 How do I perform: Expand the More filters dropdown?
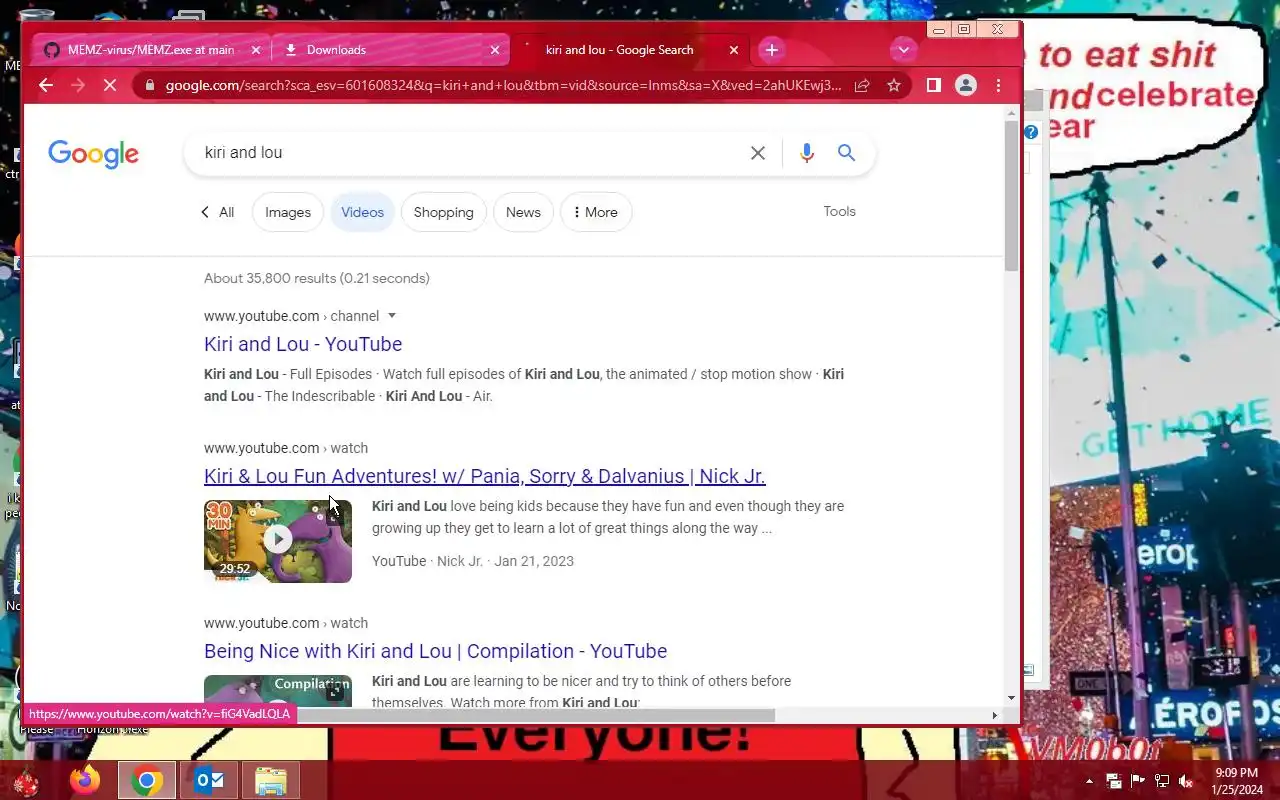tap(595, 212)
